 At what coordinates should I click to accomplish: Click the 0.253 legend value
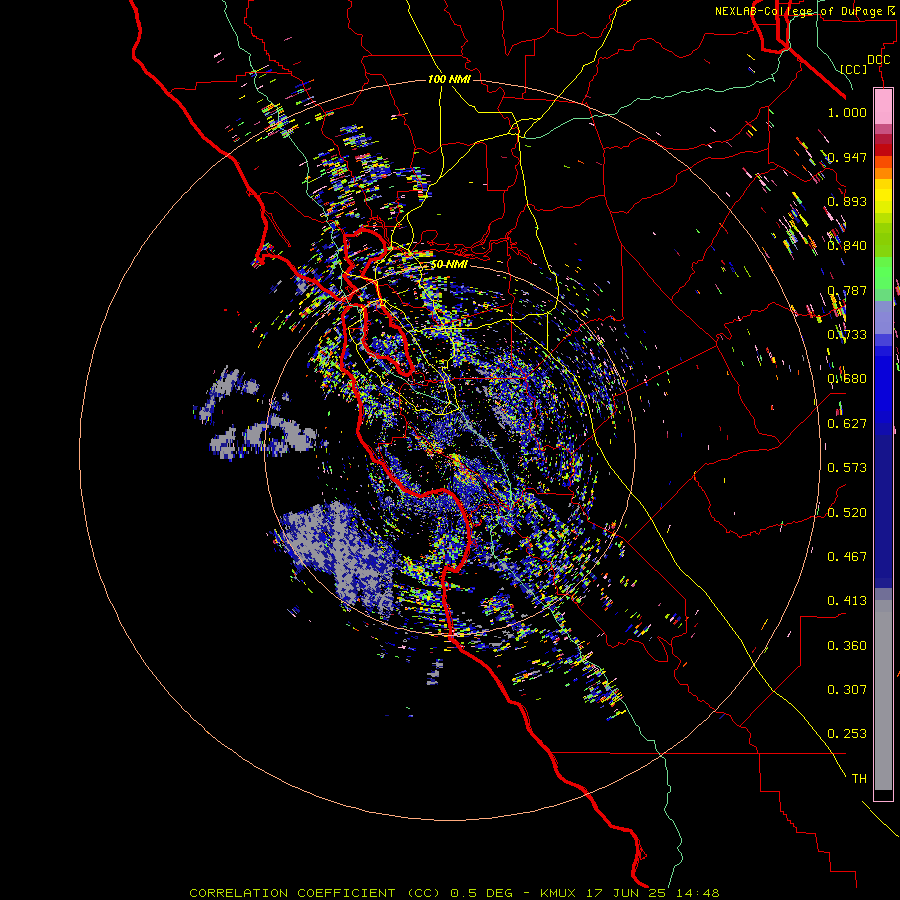847,734
